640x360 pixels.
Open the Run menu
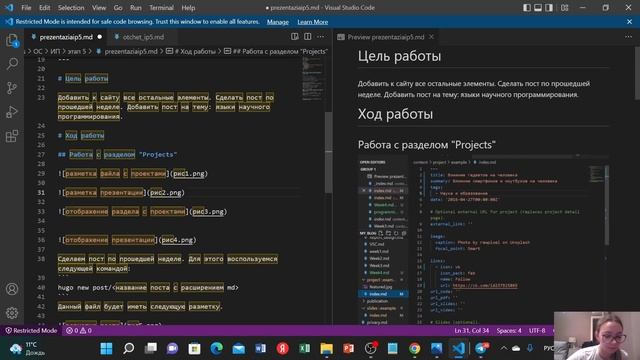point(136,8)
